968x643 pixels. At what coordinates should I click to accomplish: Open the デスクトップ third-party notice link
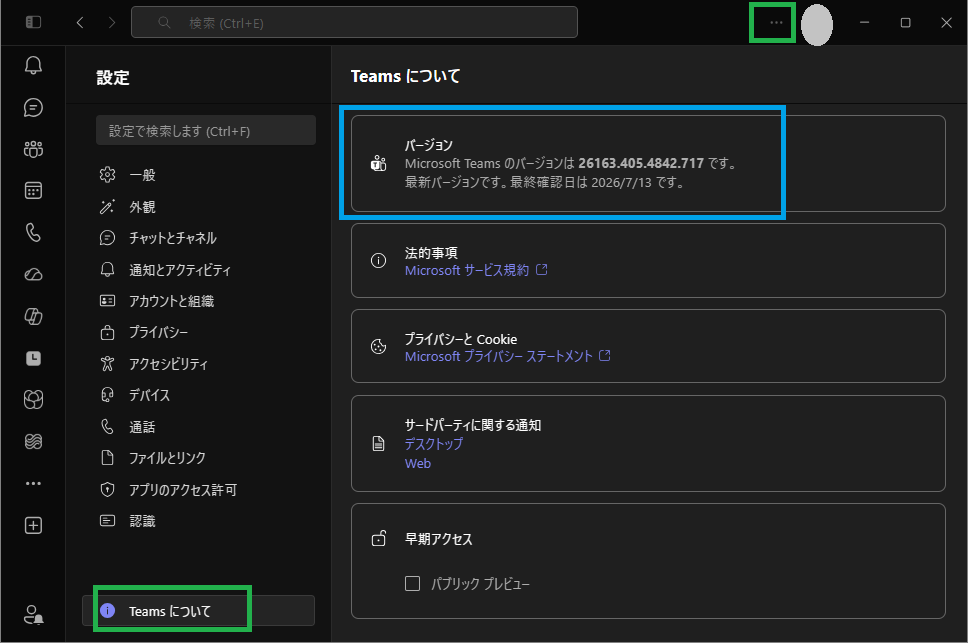[433, 444]
